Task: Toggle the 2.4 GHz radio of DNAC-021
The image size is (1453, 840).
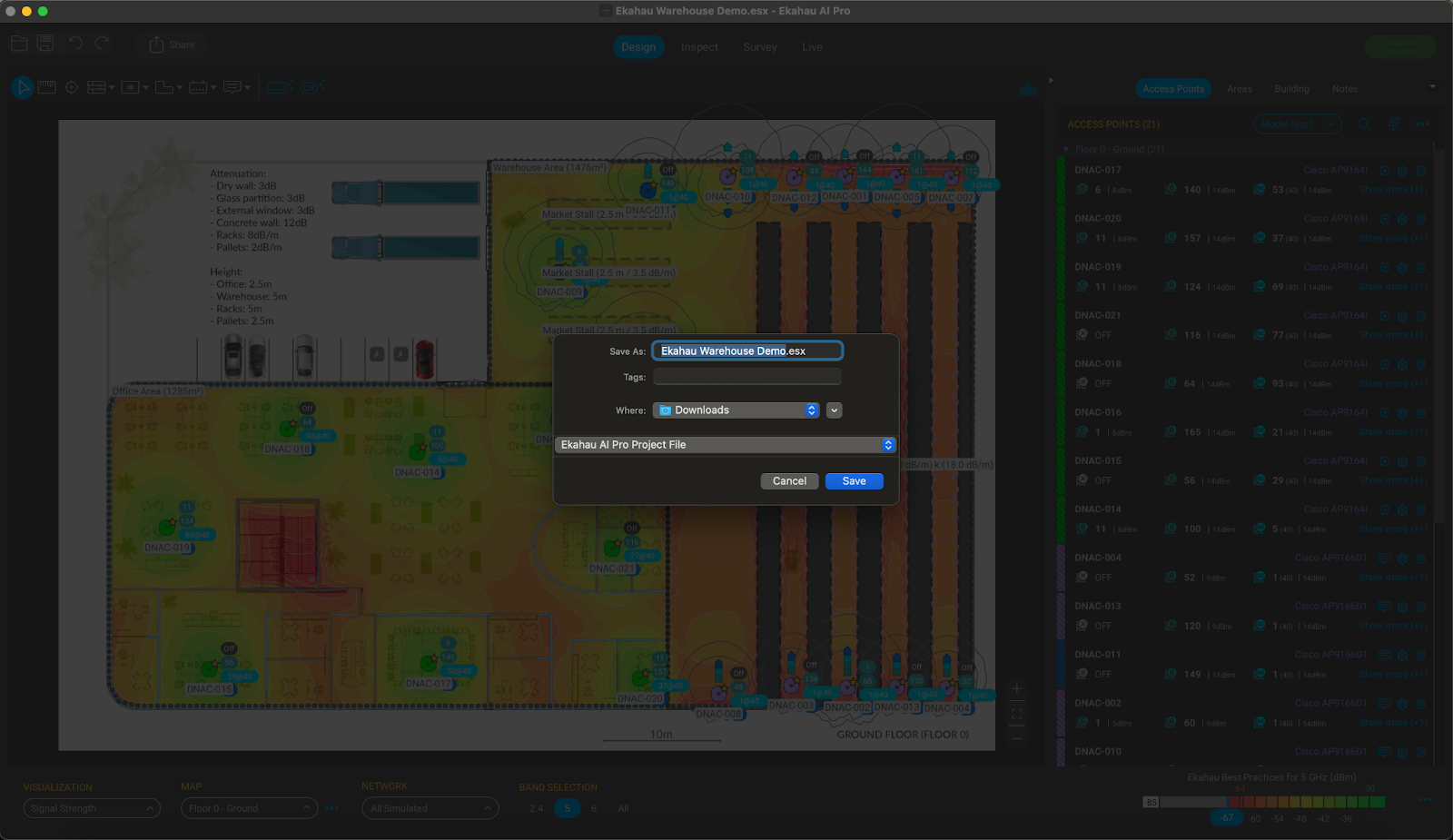Action: click(1082, 335)
